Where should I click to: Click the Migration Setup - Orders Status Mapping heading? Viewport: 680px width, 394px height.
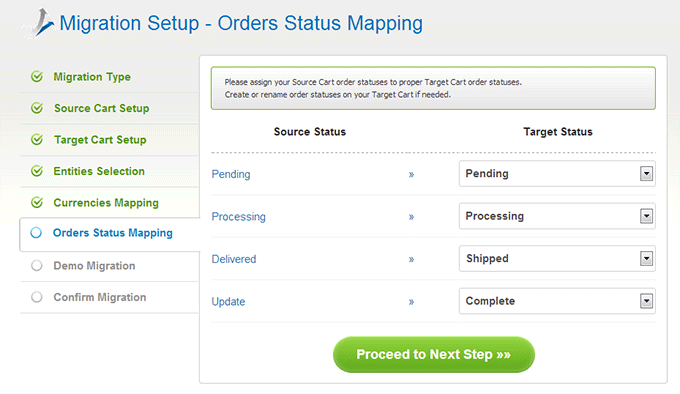(241, 23)
